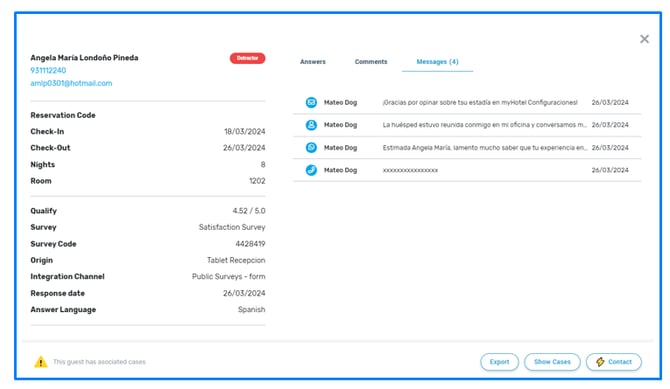670x389 pixels.
Task: Switch to the Answers tab
Action: [313, 62]
